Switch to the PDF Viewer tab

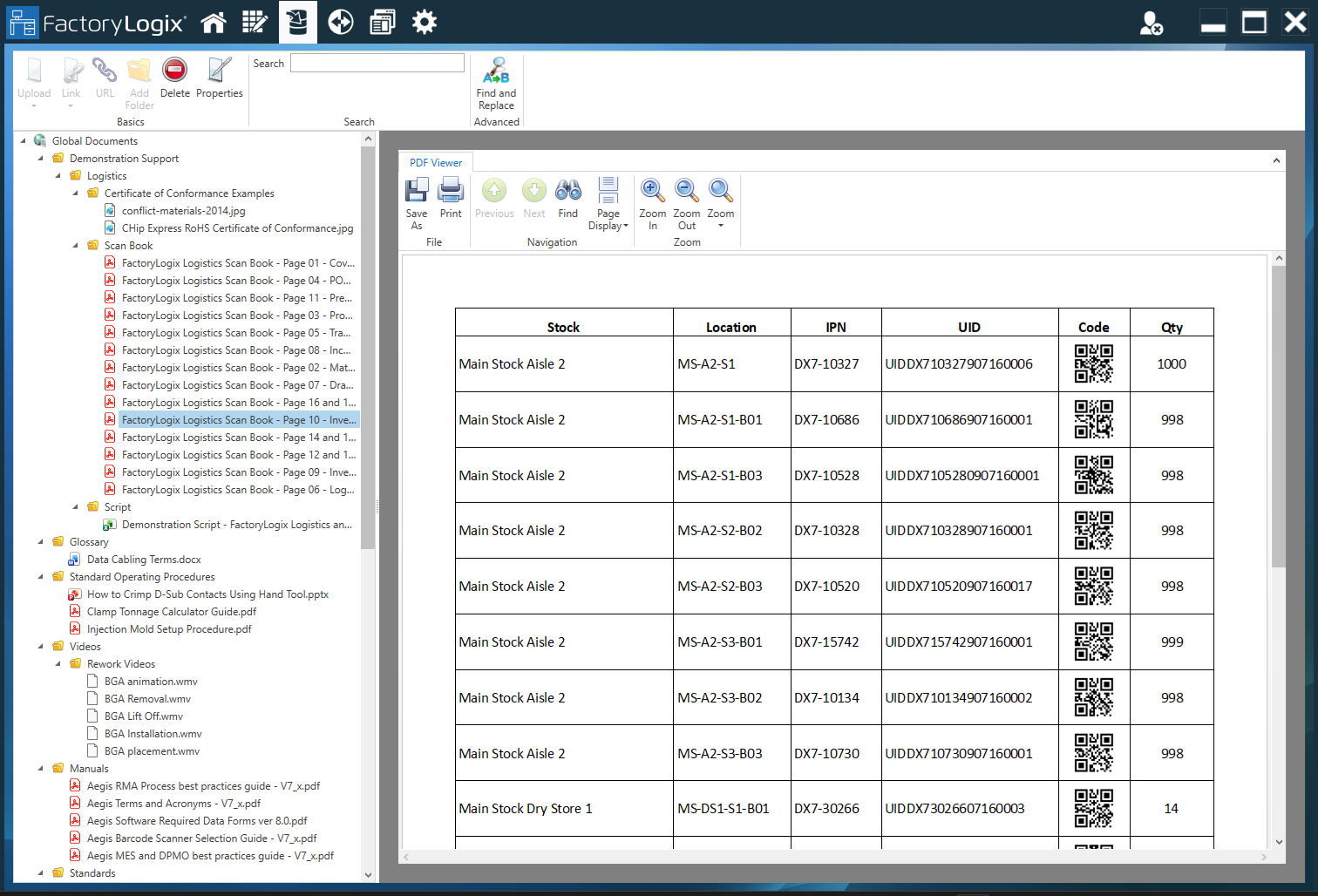coord(435,162)
